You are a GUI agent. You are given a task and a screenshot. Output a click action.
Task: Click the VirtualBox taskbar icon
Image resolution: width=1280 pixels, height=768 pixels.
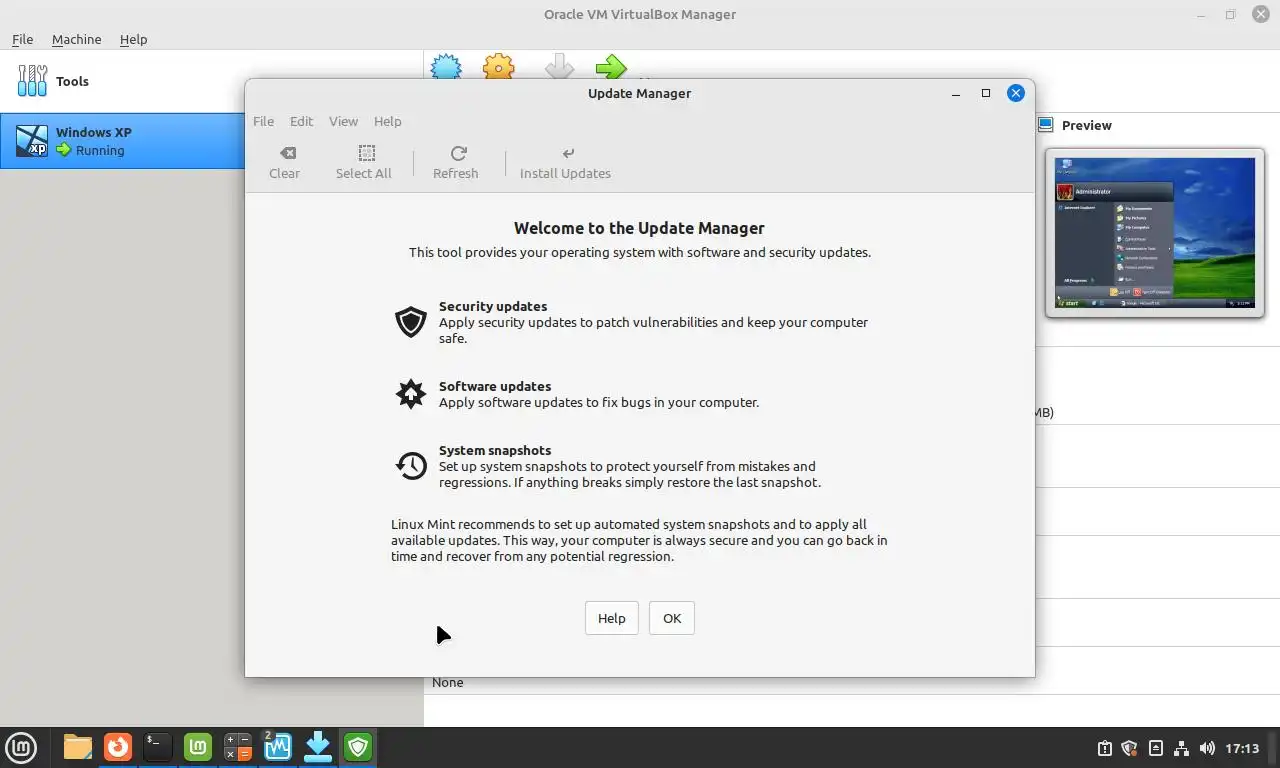coord(278,747)
